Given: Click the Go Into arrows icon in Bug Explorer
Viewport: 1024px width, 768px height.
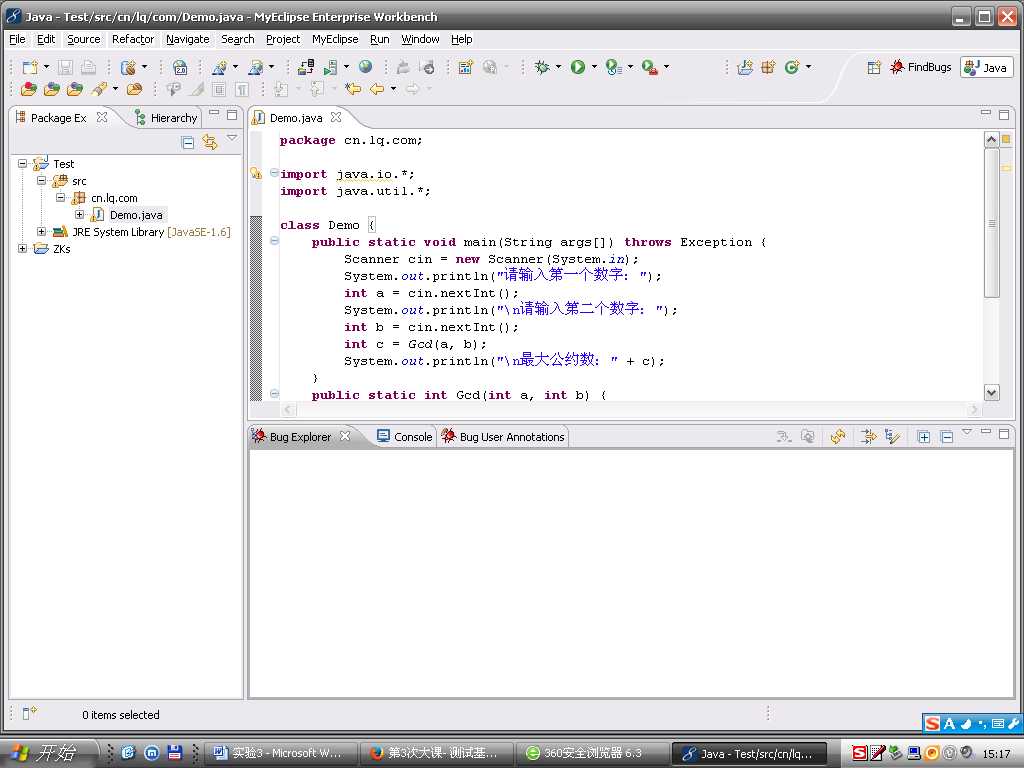Looking at the screenshot, I should (869, 436).
